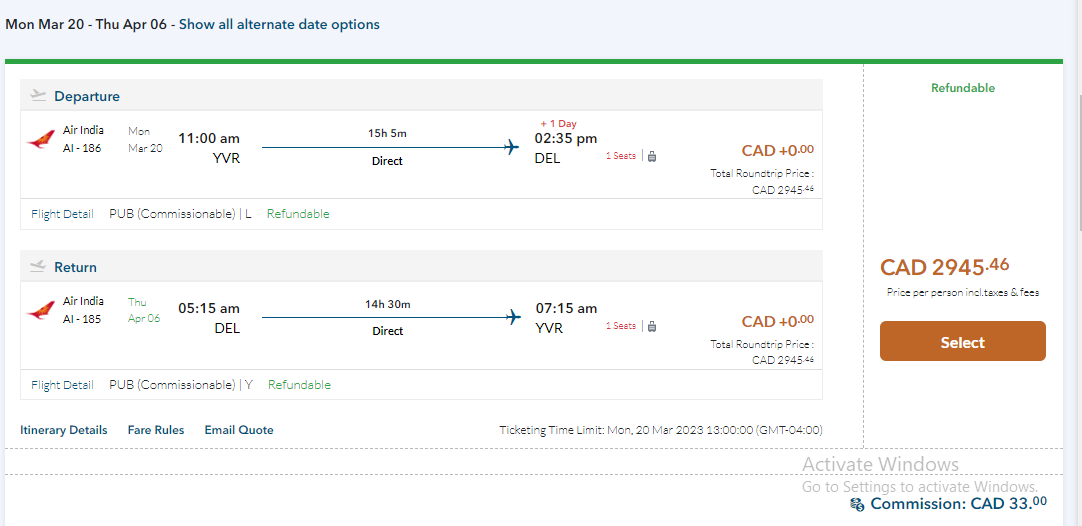Click the commission coins icon
Image resolution: width=1082 pixels, height=526 pixels.
(857, 505)
